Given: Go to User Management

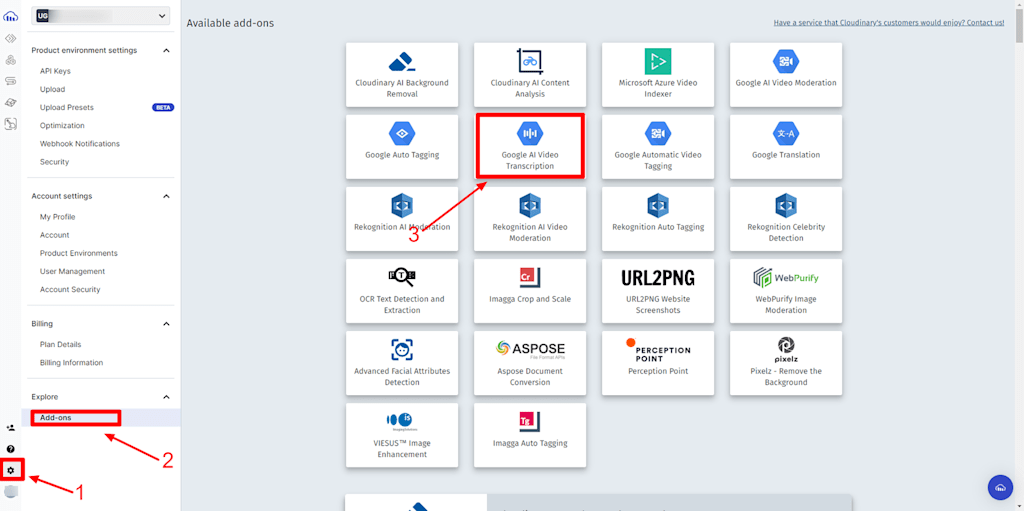Looking at the screenshot, I should [x=72, y=271].
